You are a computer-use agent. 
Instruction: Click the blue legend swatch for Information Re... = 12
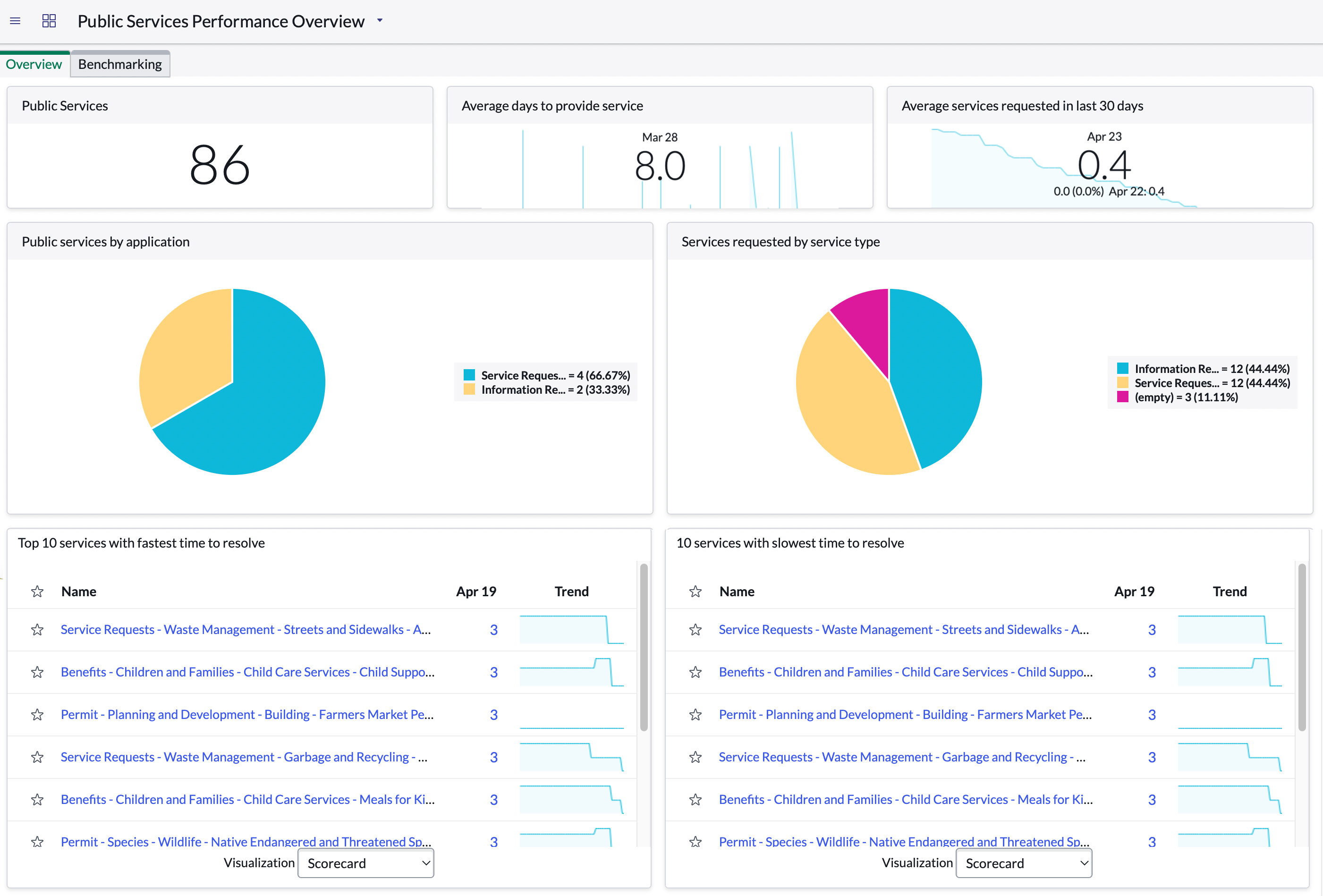click(1123, 368)
